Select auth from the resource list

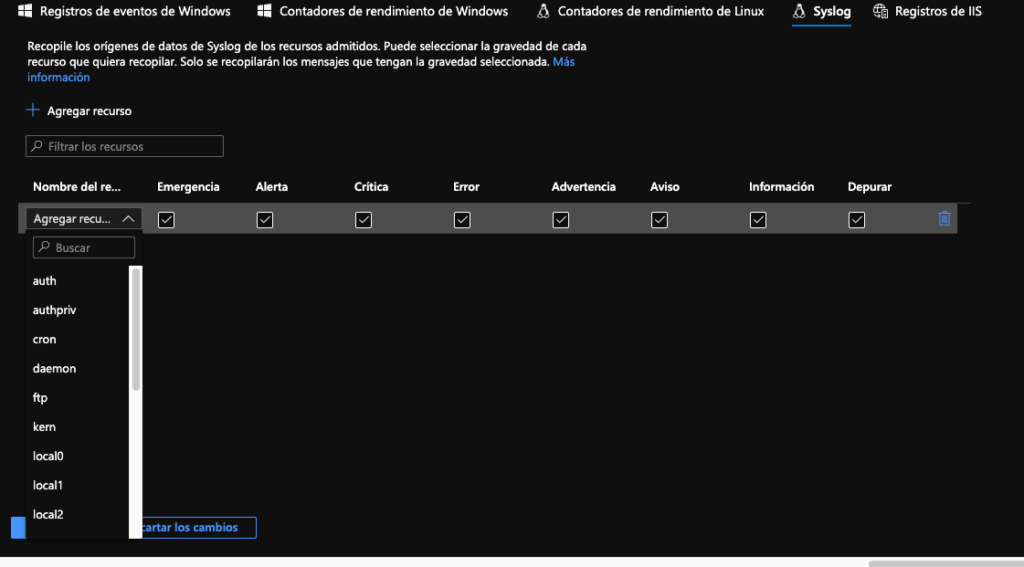[77, 281]
